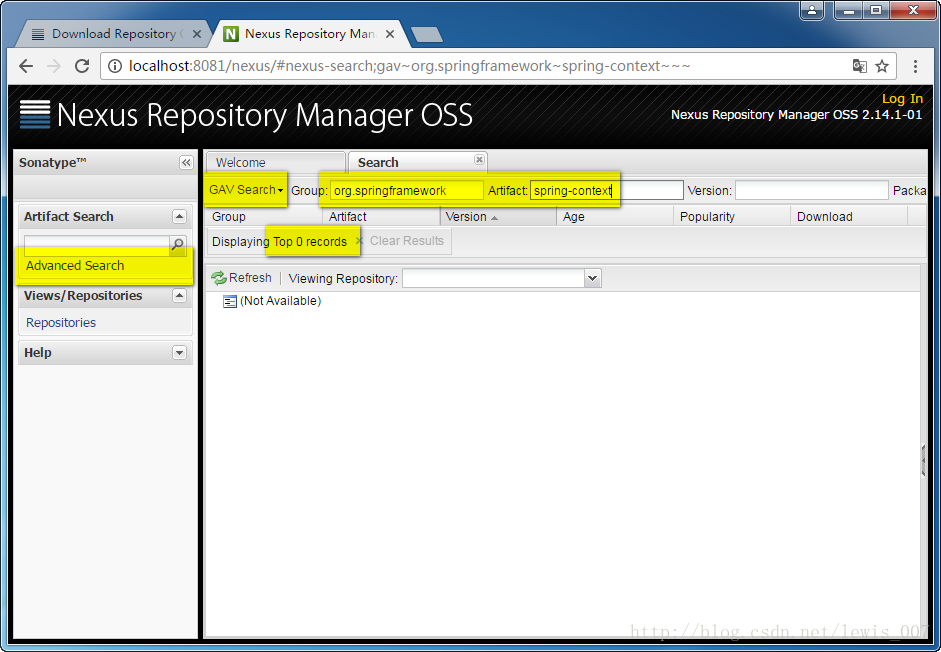Bookmark page with star icon
This screenshot has height=652, width=941.
pos(882,66)
